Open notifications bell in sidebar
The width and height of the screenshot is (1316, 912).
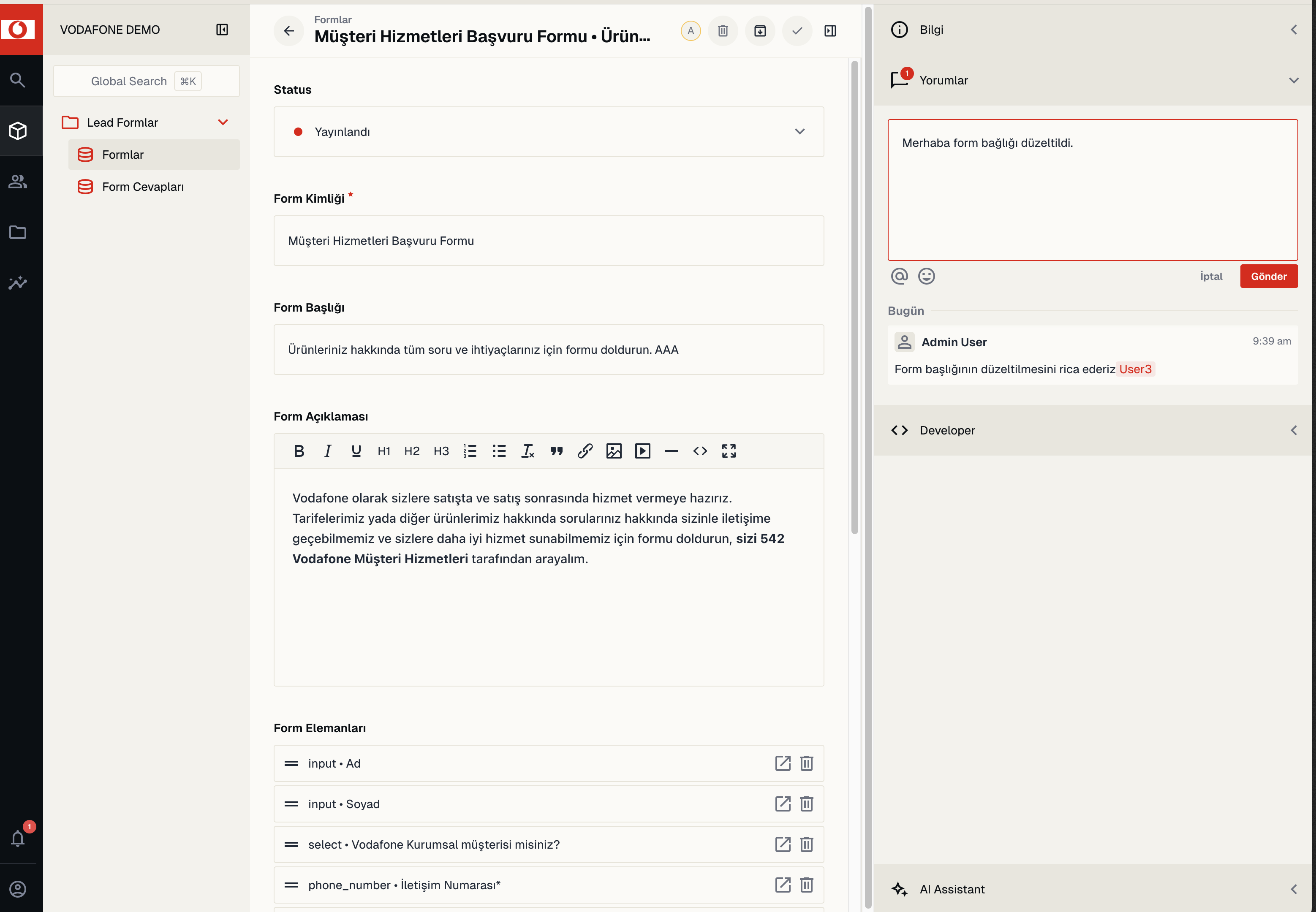pos(18,838)
